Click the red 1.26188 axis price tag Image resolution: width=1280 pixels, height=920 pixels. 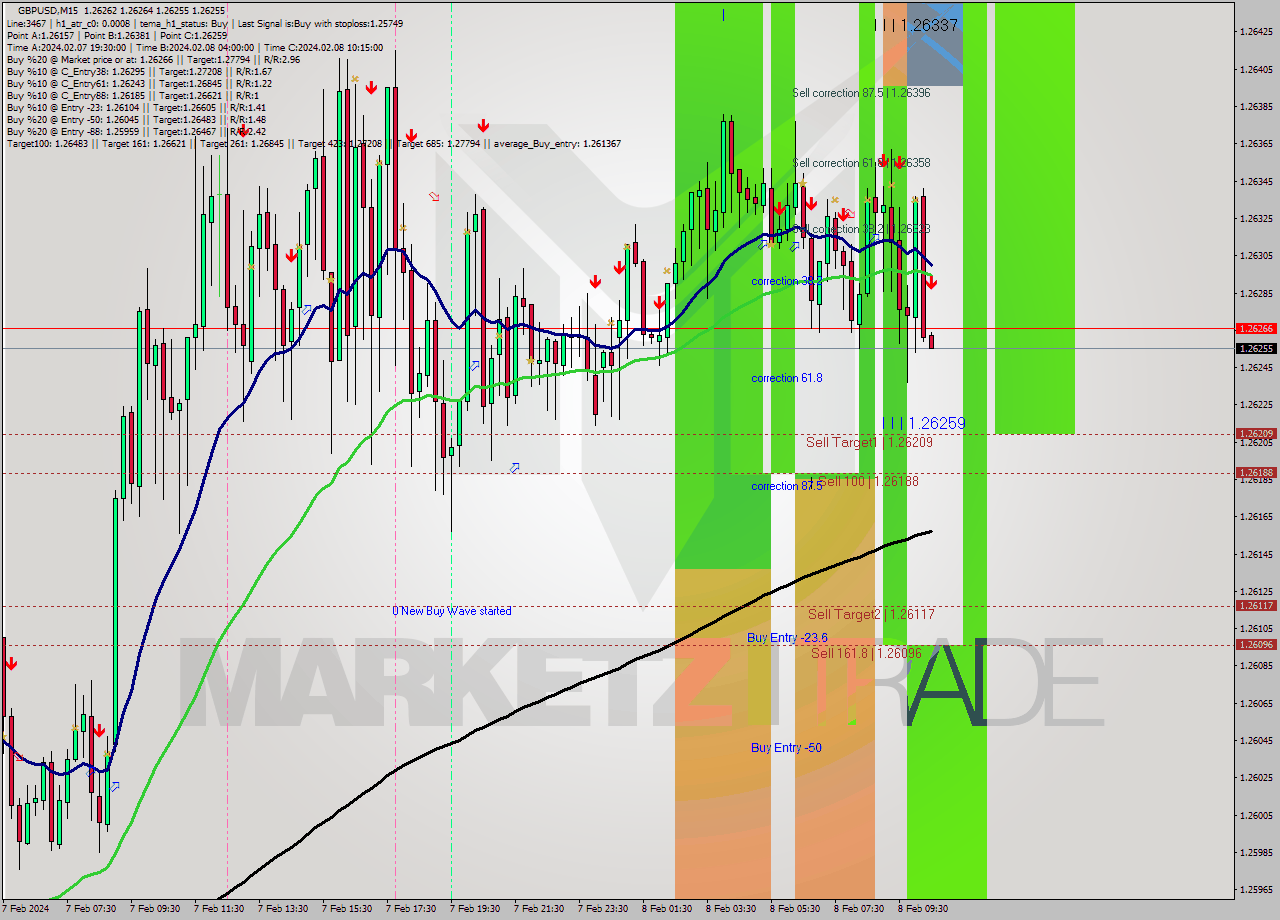[1255, 473]
